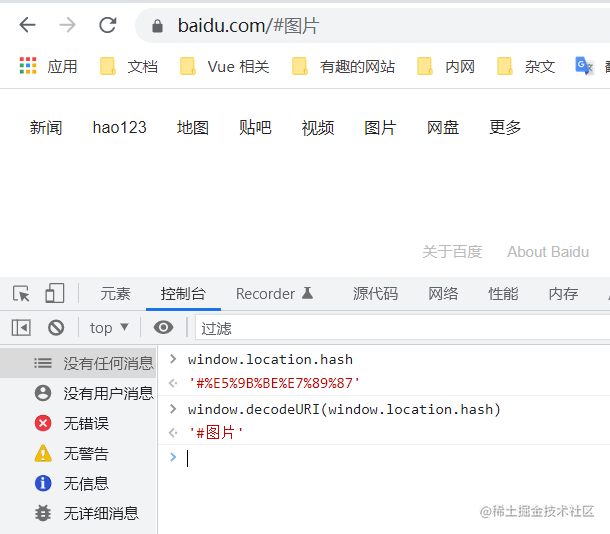Focus the 过滤 filter input field
Screen dimensions: 610x534
(x=402, y=328)
